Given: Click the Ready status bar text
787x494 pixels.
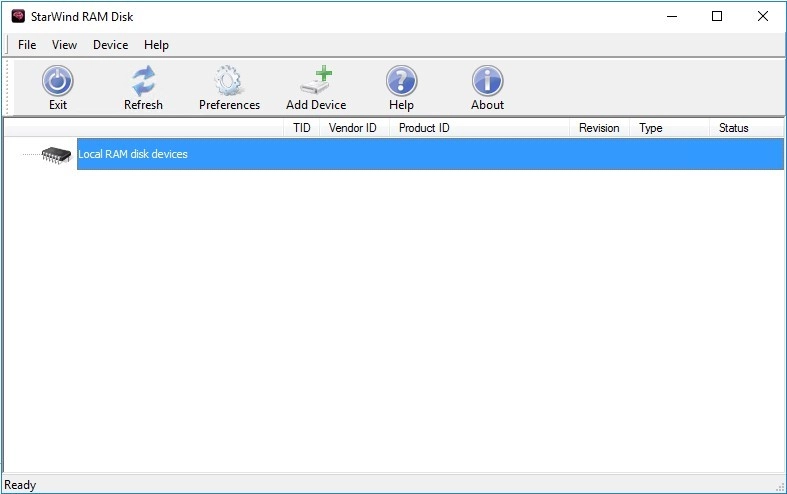Looking at the screenshot, I should point(20,485).
